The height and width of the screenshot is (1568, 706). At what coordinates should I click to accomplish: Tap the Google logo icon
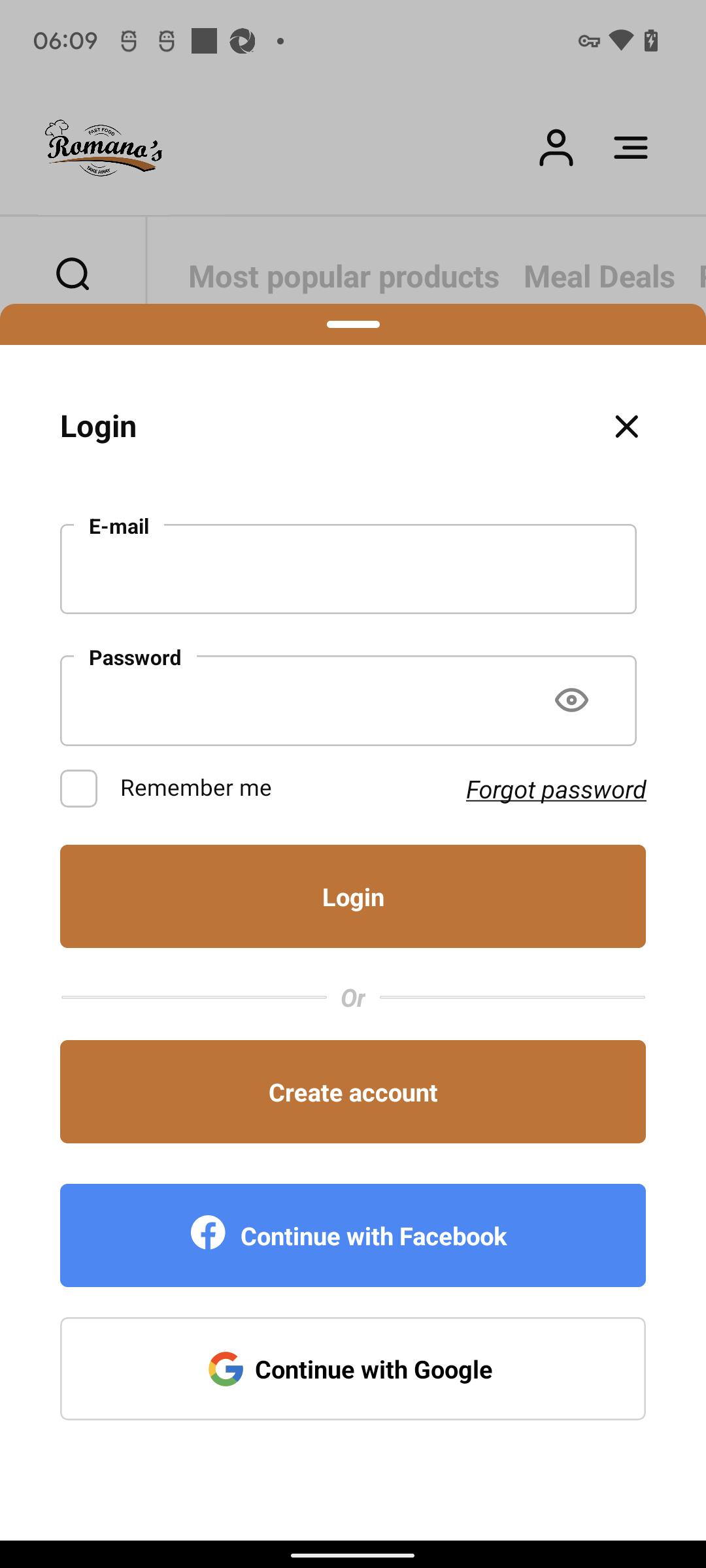(x=226, y=1369)
